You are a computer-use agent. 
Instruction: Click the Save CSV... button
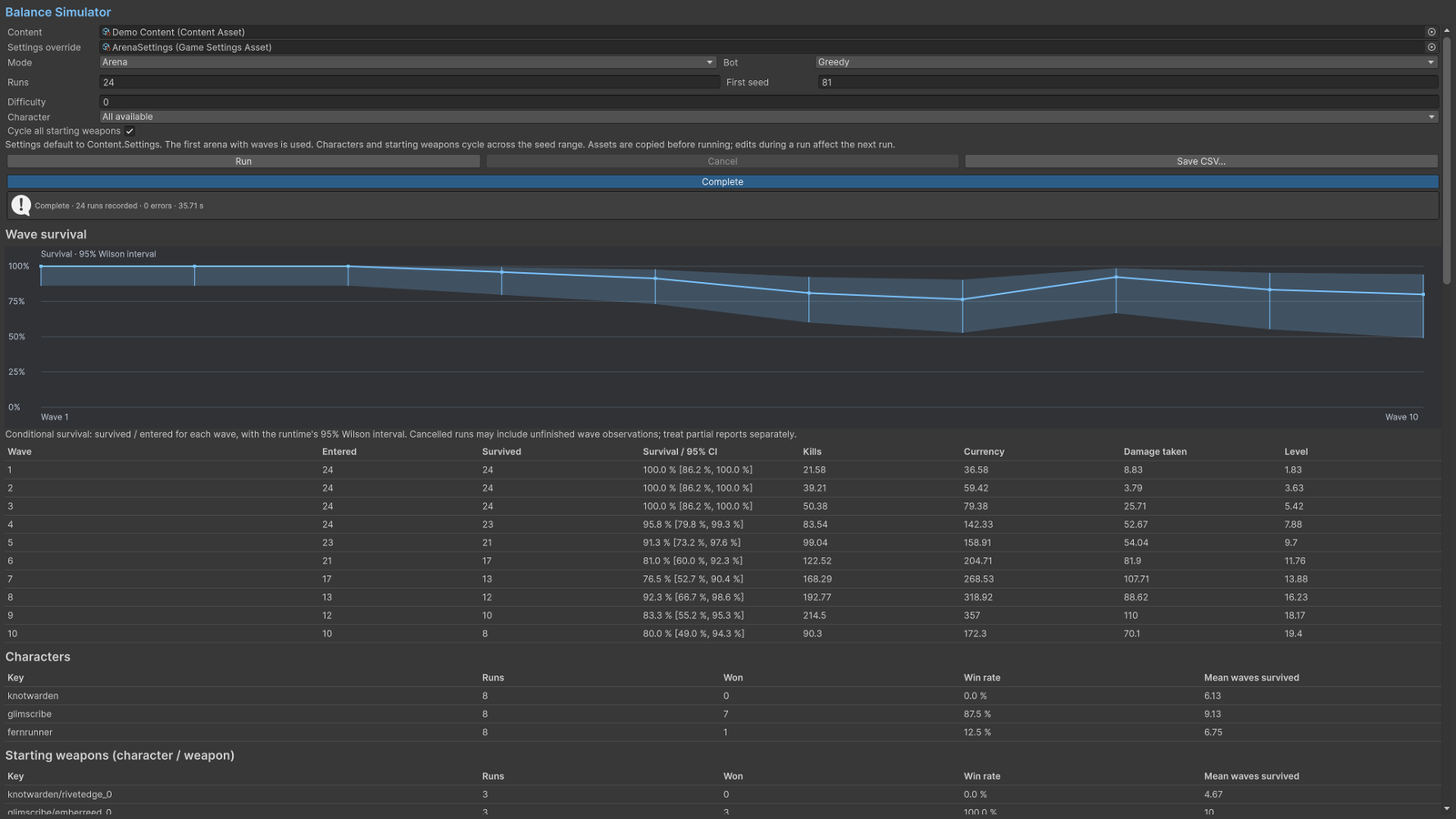click(1201, 161)
